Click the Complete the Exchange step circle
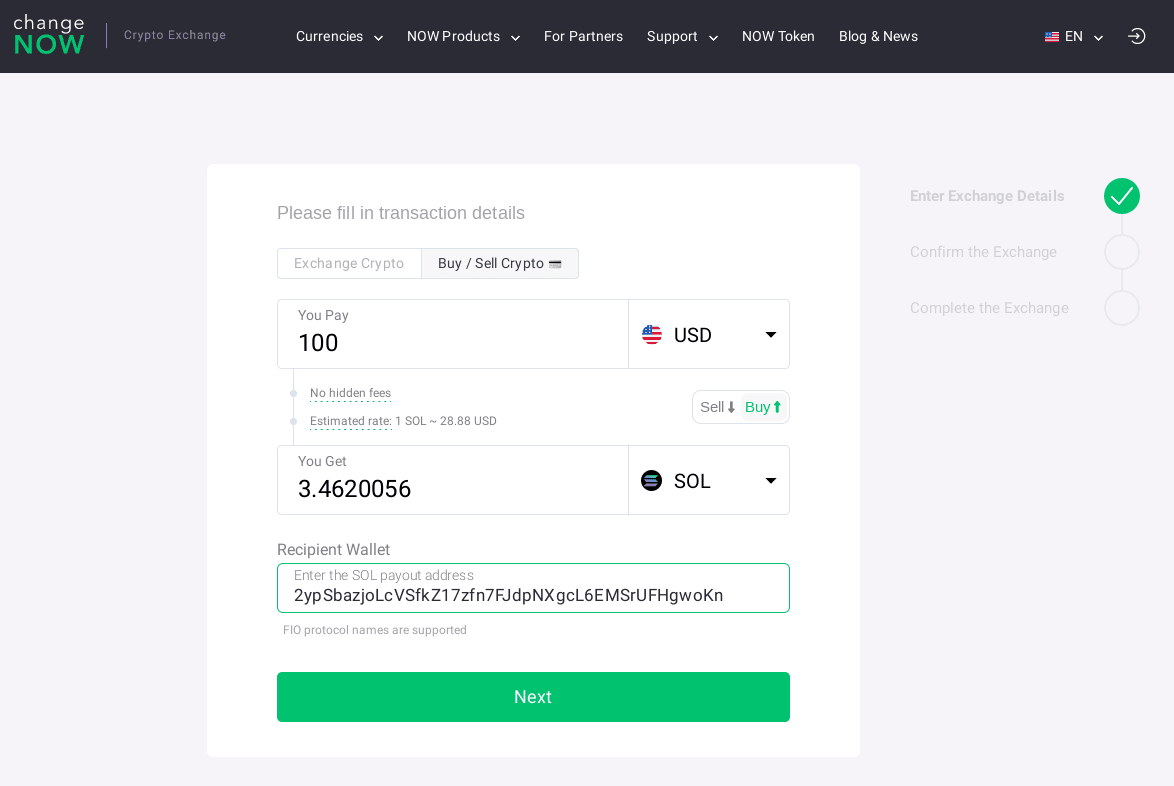1174x786 pixels. pos(1122,308)
